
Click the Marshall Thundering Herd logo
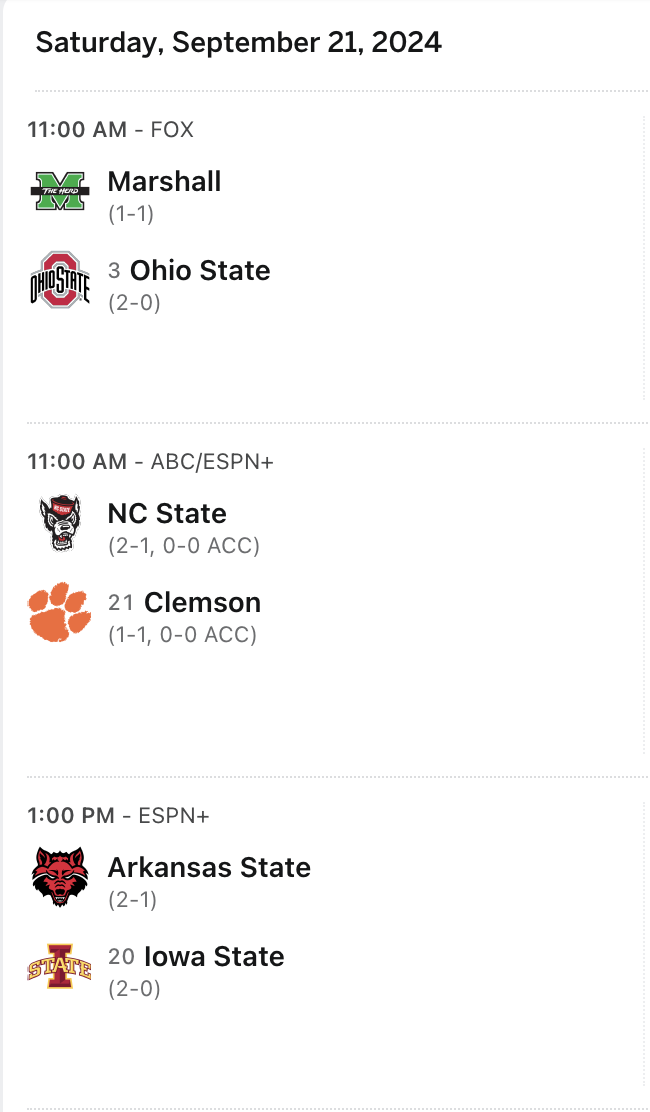pyautogui.click(x=60, y=191)
